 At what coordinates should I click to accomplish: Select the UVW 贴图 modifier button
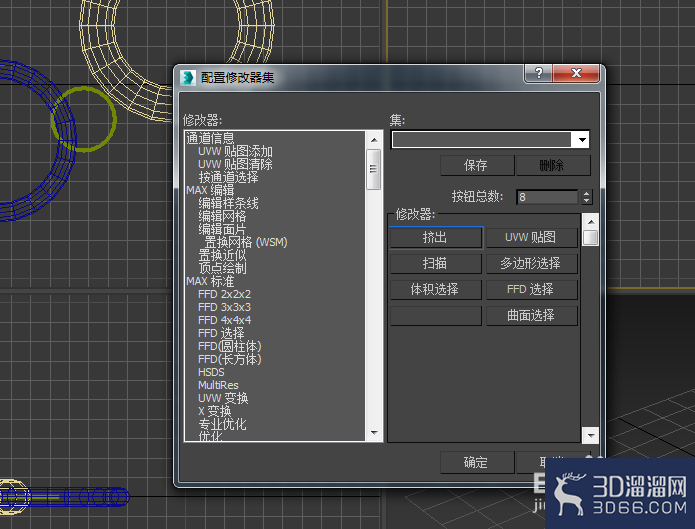[531, 238]
